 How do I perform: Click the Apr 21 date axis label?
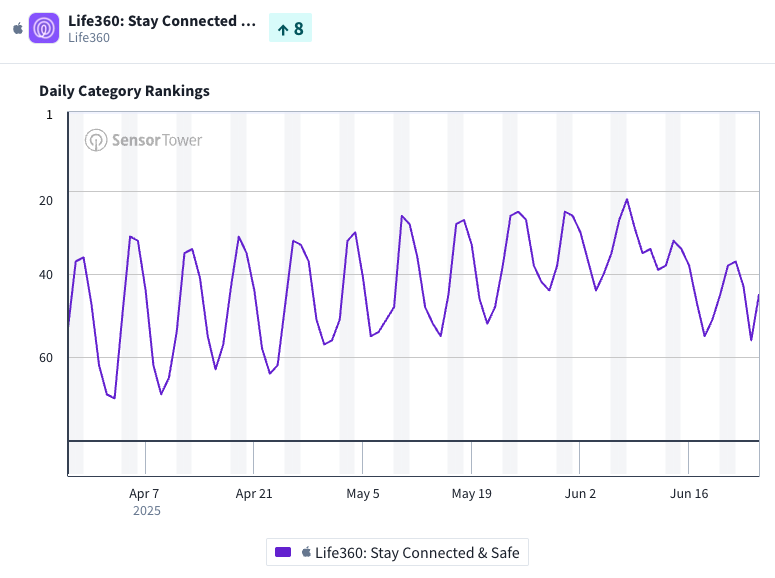click(x=254, y=493)
